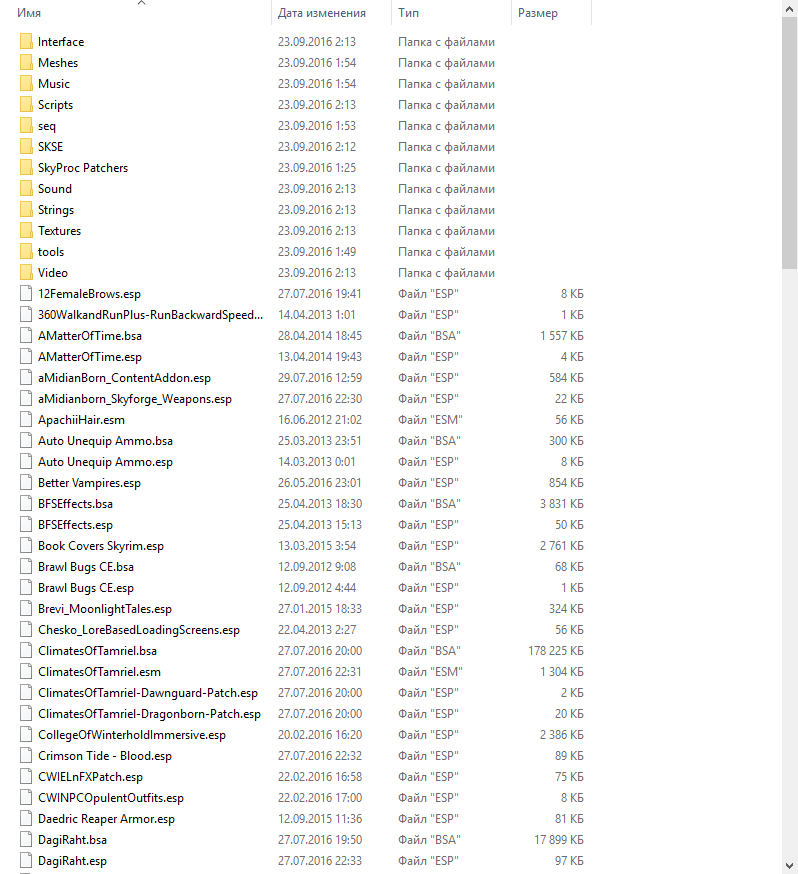
Task: Click file icon of BFSEffects.bsa
Action: (26, 504)
